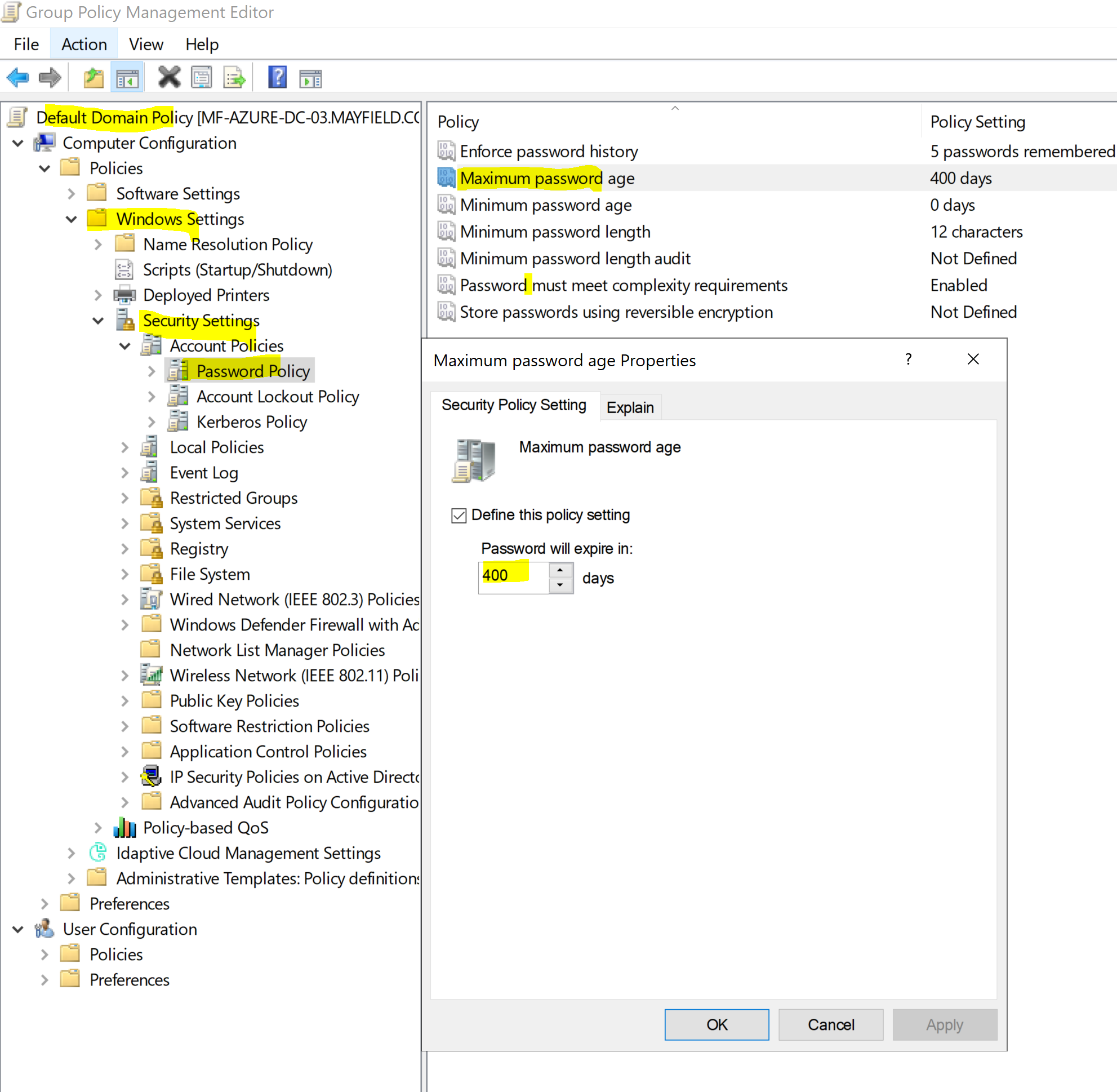Expand the Local Policies node
The image size is (1117, 1092).
click(124, 447)
